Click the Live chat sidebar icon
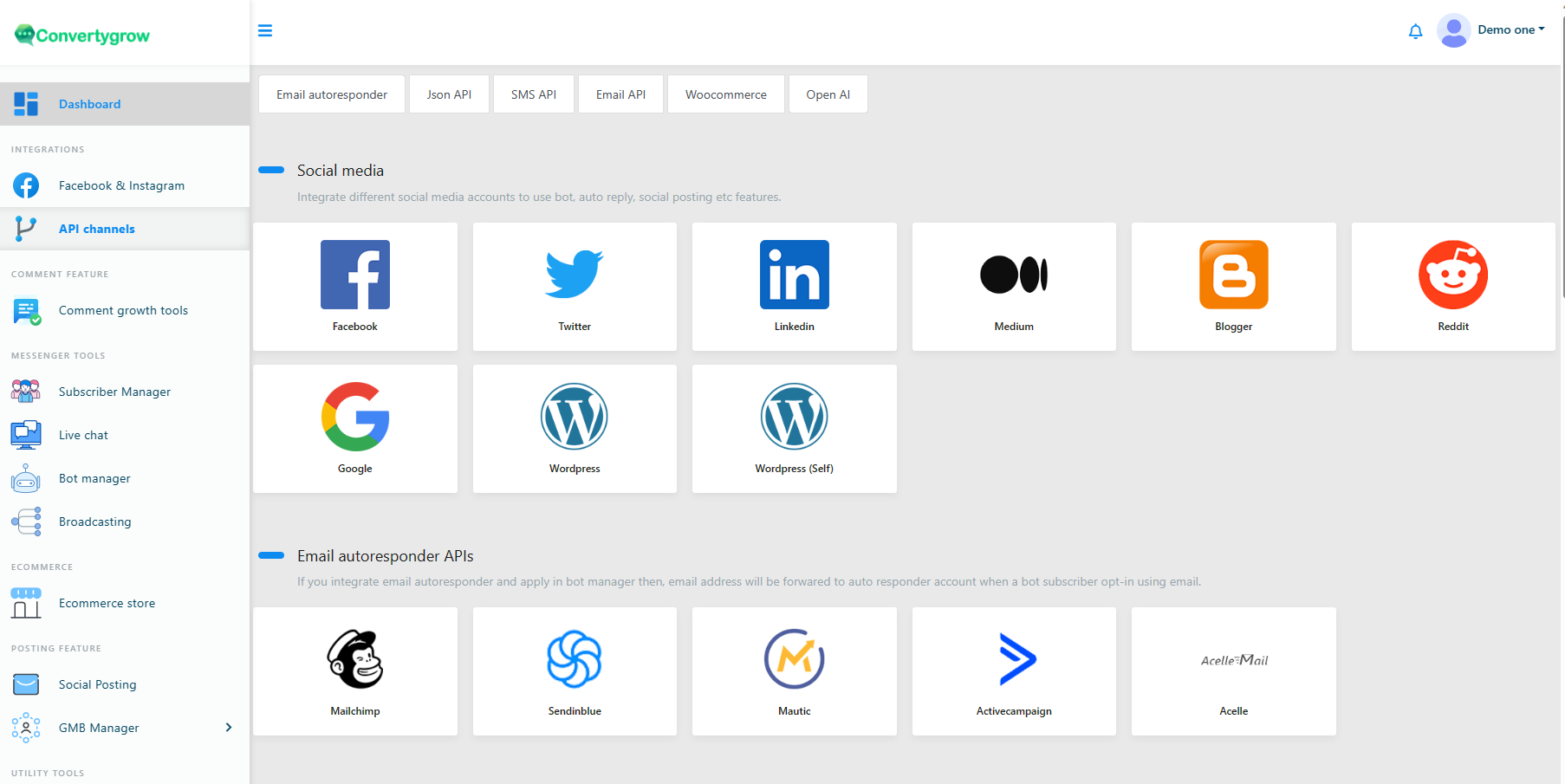The width and height of the screenshot is (1565, 784). (26, 435)
